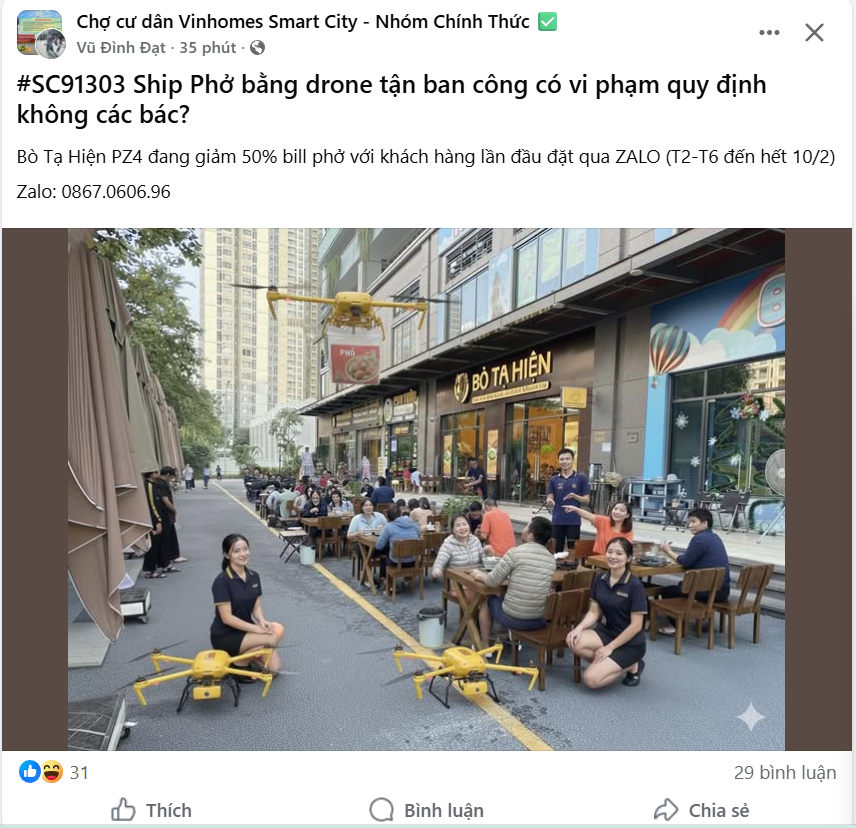The height and width of the screenshot is (828, 856).
Task: Open the three-dots post options menu
Action: coord(769,33)
